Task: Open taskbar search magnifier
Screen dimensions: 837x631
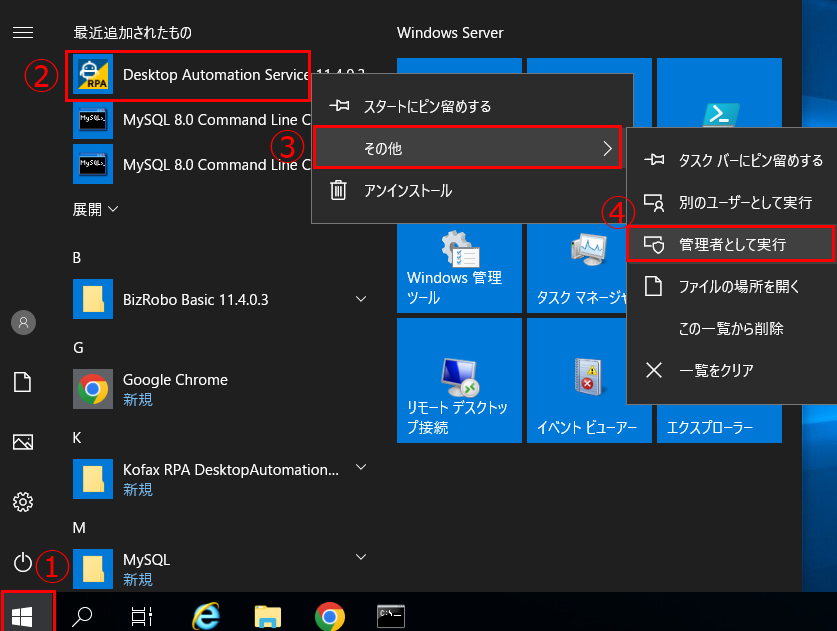Action: click(x=82, y=617)
